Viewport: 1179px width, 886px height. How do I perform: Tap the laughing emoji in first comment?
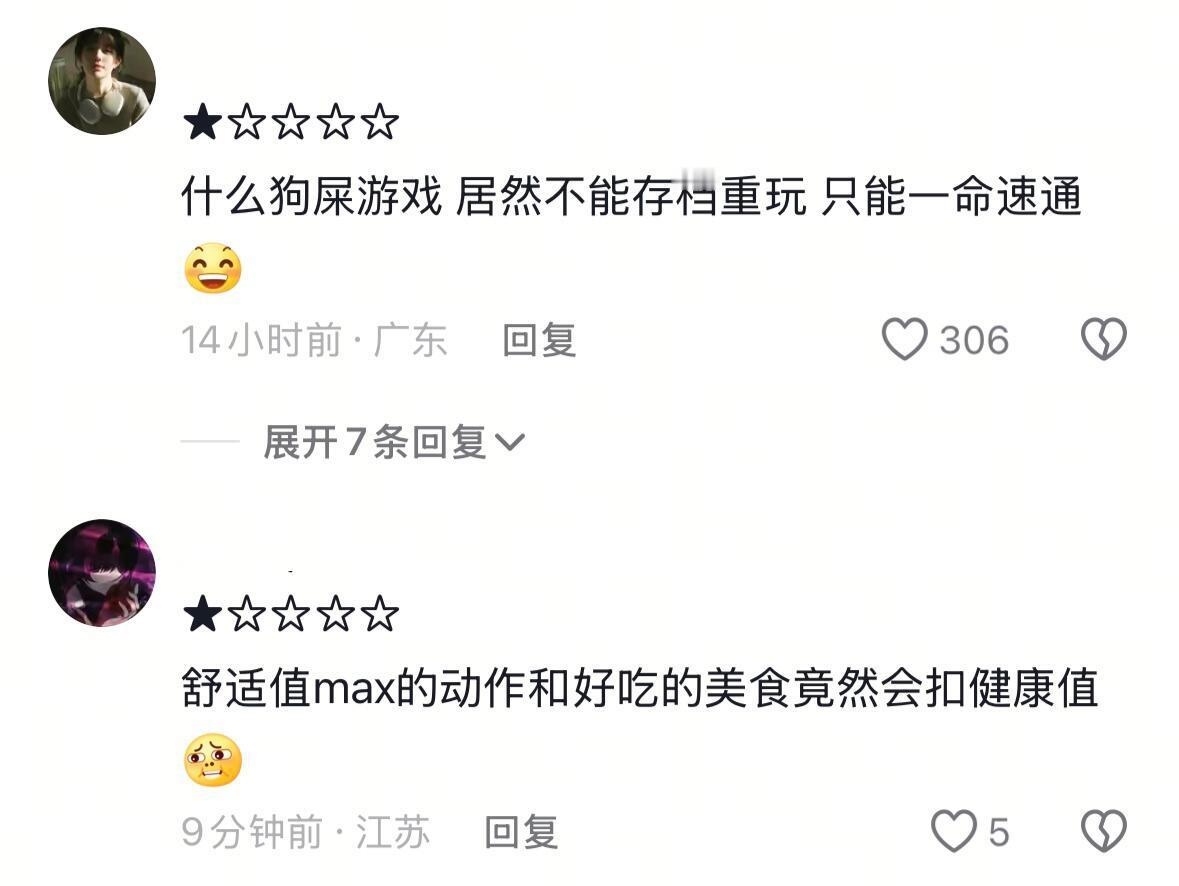[x=213, y=269]
